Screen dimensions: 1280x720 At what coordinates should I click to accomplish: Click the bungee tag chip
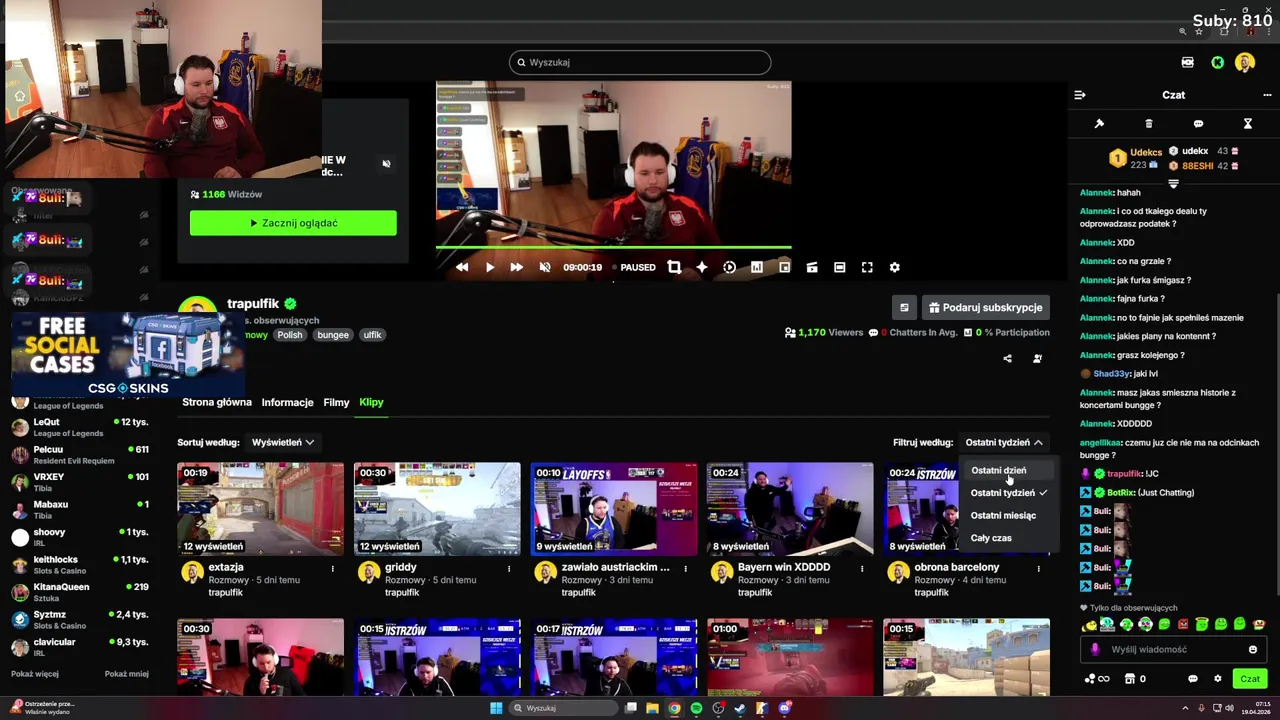click(333, 335)
